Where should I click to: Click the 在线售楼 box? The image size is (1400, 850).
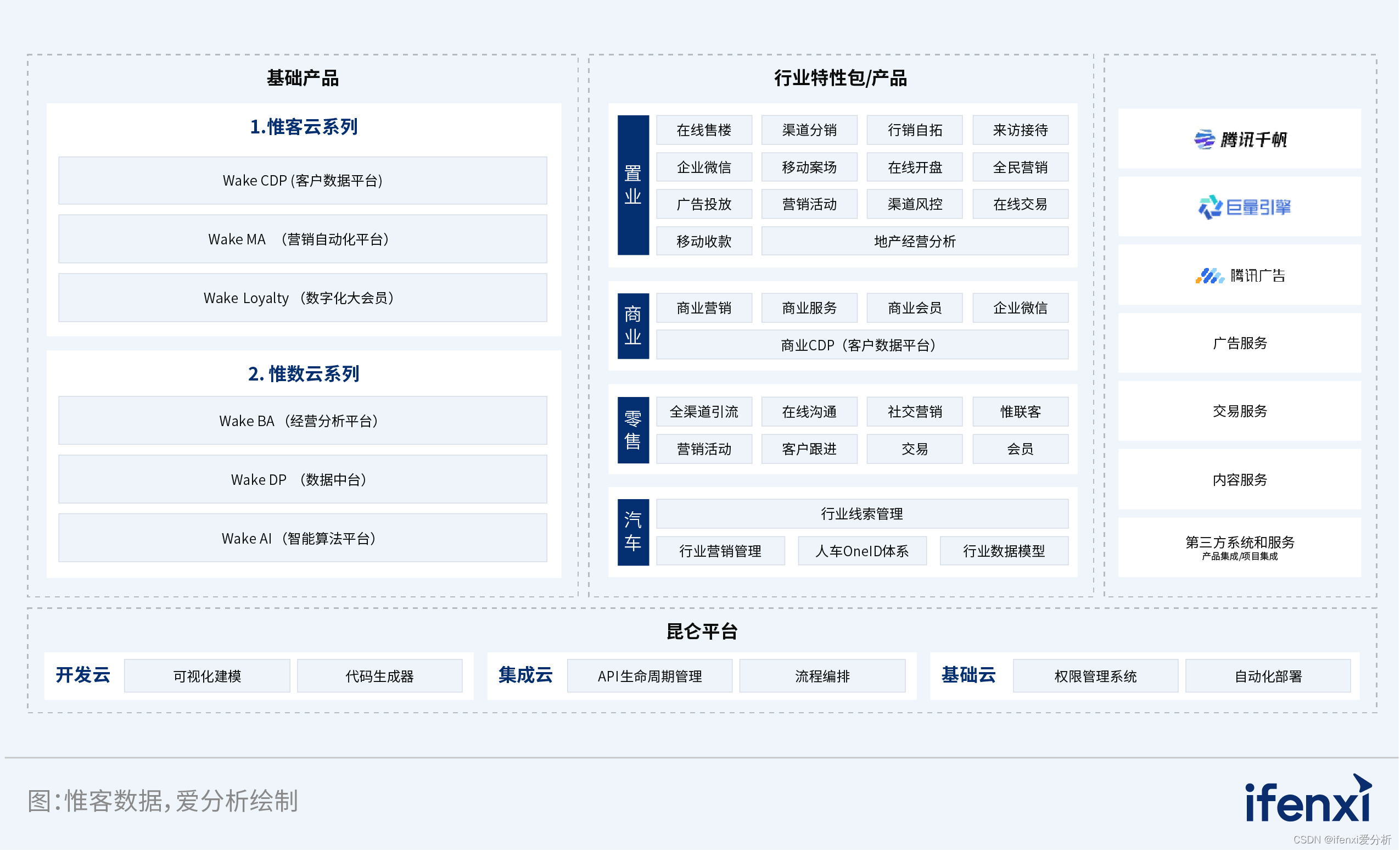(x=704, y=130)
